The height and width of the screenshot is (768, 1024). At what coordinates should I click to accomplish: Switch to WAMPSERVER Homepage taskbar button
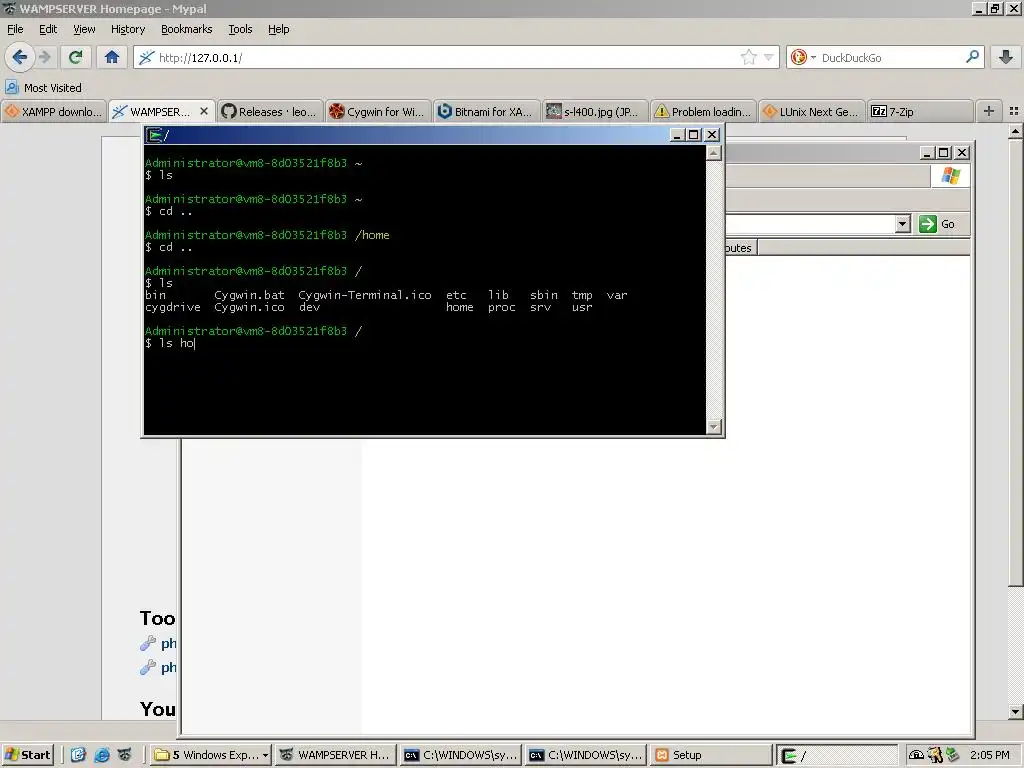pos(336,755)
